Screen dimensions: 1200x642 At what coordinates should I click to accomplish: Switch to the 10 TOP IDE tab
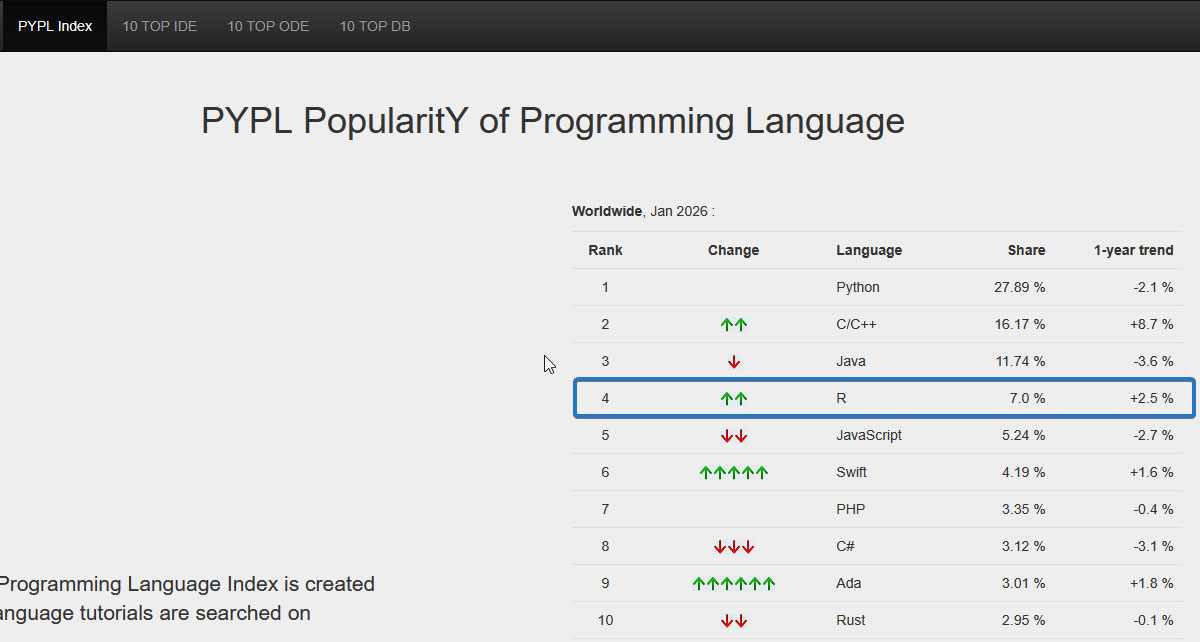click(x=160, y=26)
